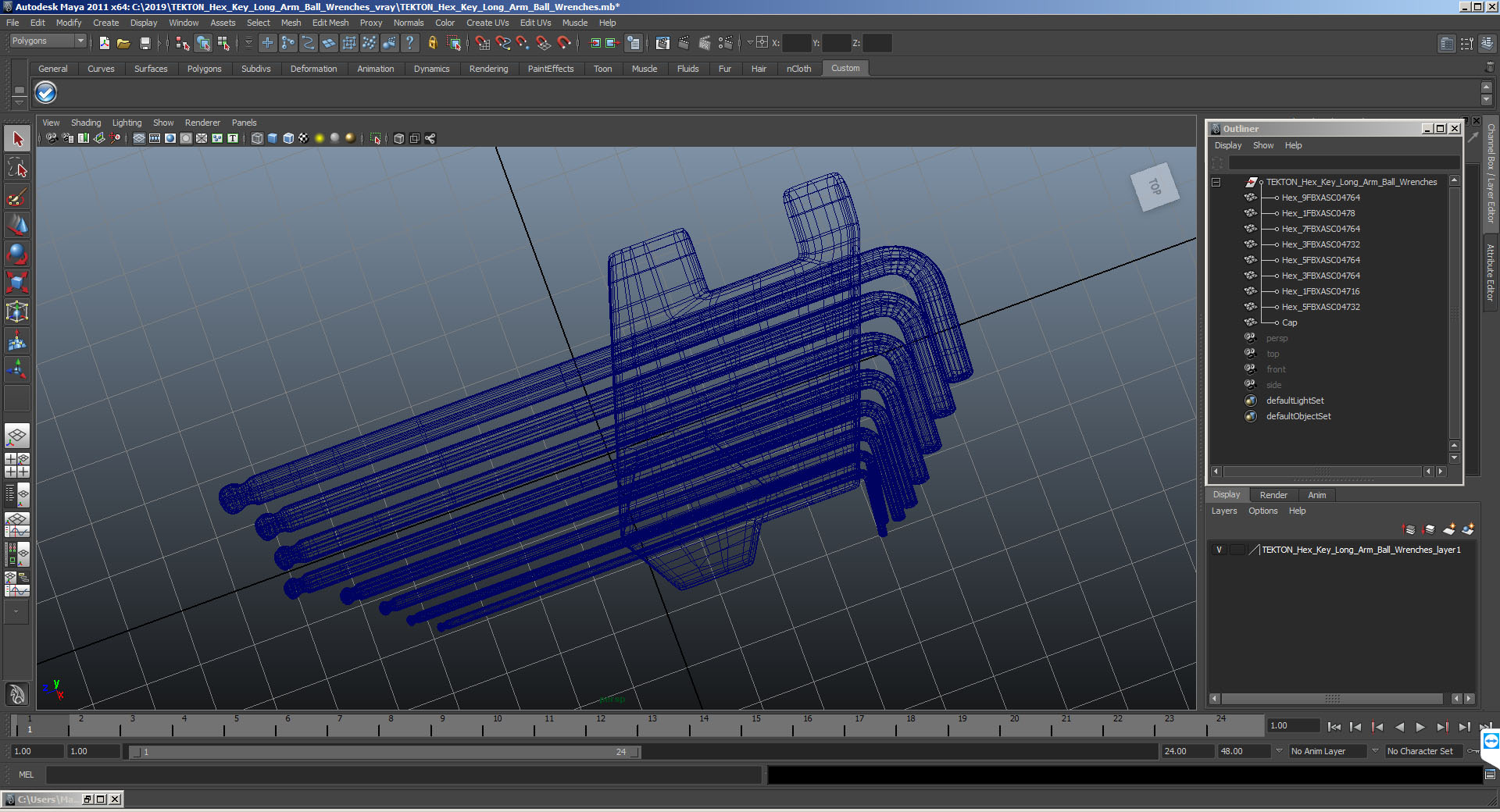
Task: Move selected layer up in layer editor
Action: point(1409,529)
